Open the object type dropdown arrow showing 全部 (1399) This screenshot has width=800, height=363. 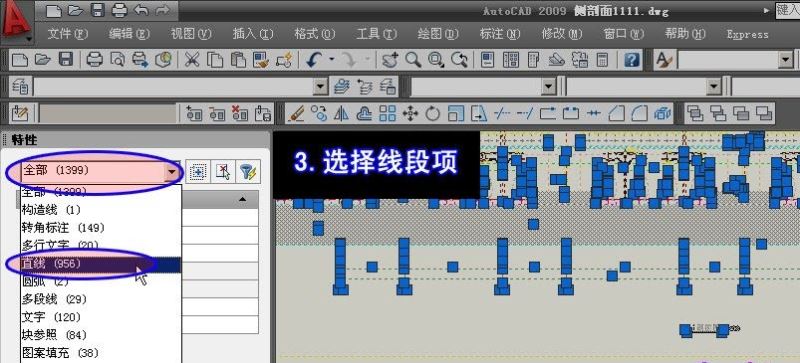point(172,172)
